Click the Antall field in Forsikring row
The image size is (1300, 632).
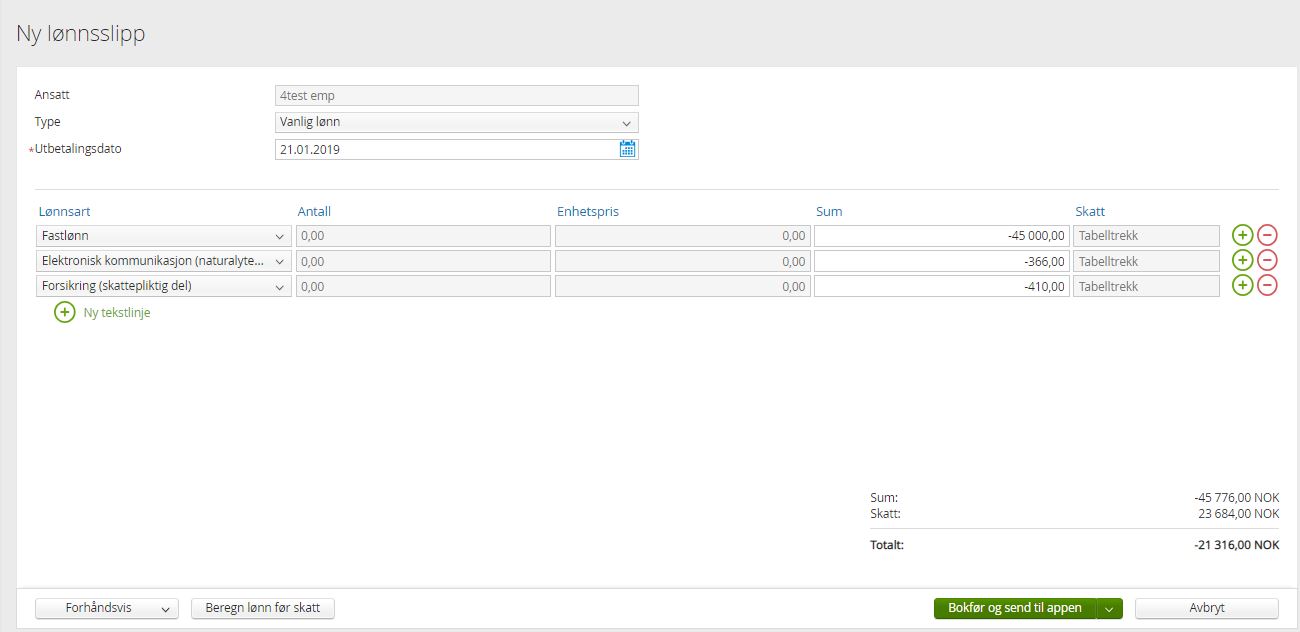[x=423, y=286]
